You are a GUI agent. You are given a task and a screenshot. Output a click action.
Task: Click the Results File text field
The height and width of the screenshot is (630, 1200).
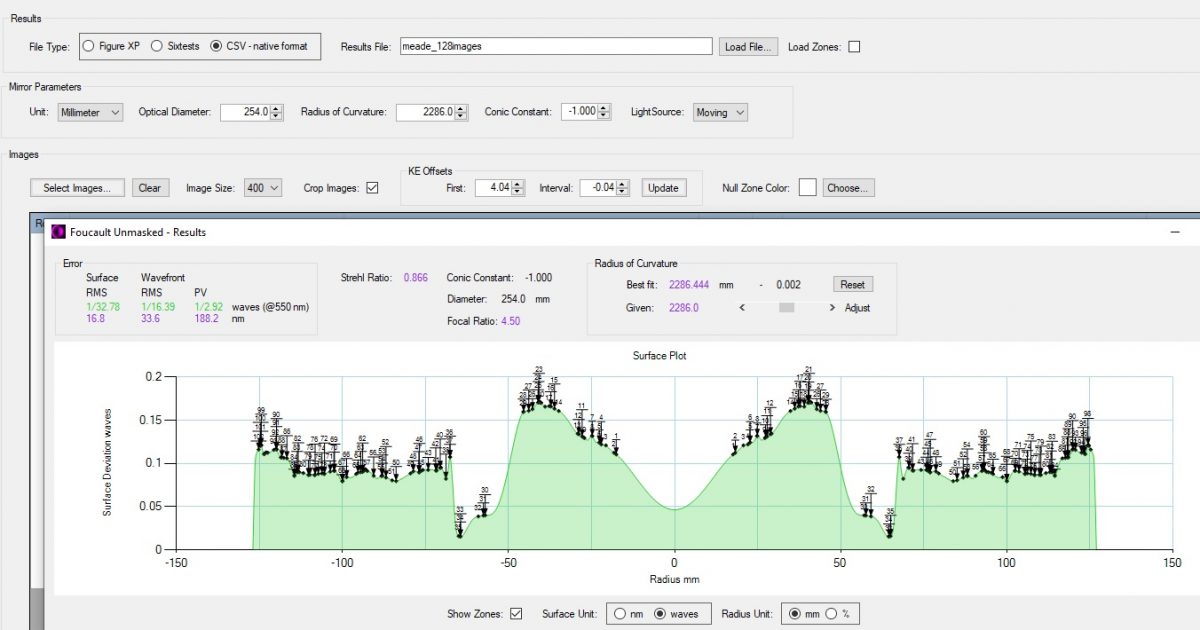coord(555,47)
